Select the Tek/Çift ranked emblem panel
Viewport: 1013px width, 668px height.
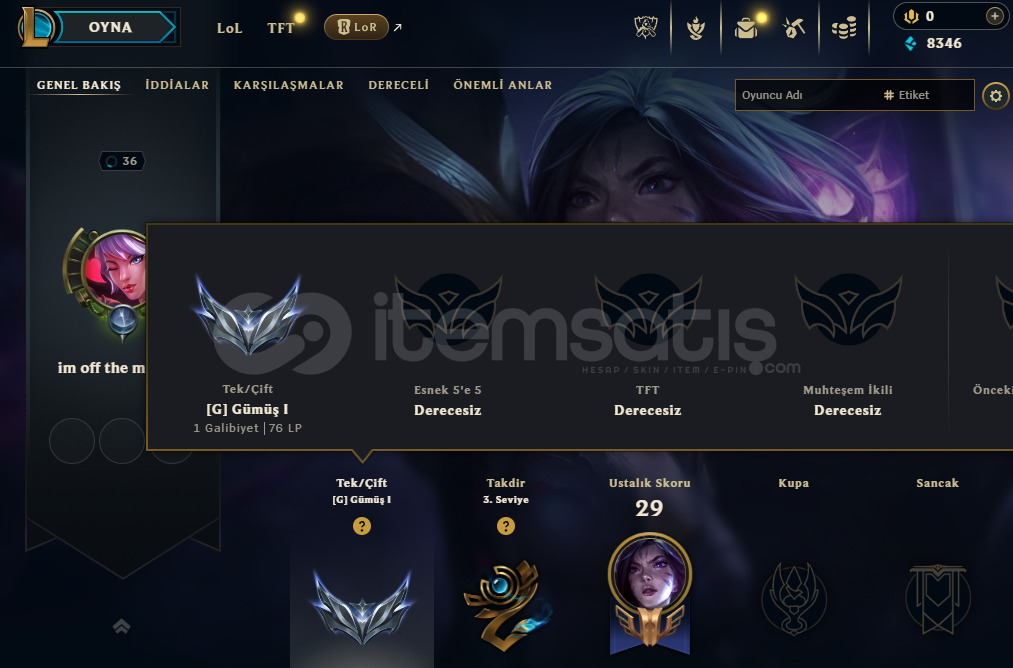click(x=362, y=570)
